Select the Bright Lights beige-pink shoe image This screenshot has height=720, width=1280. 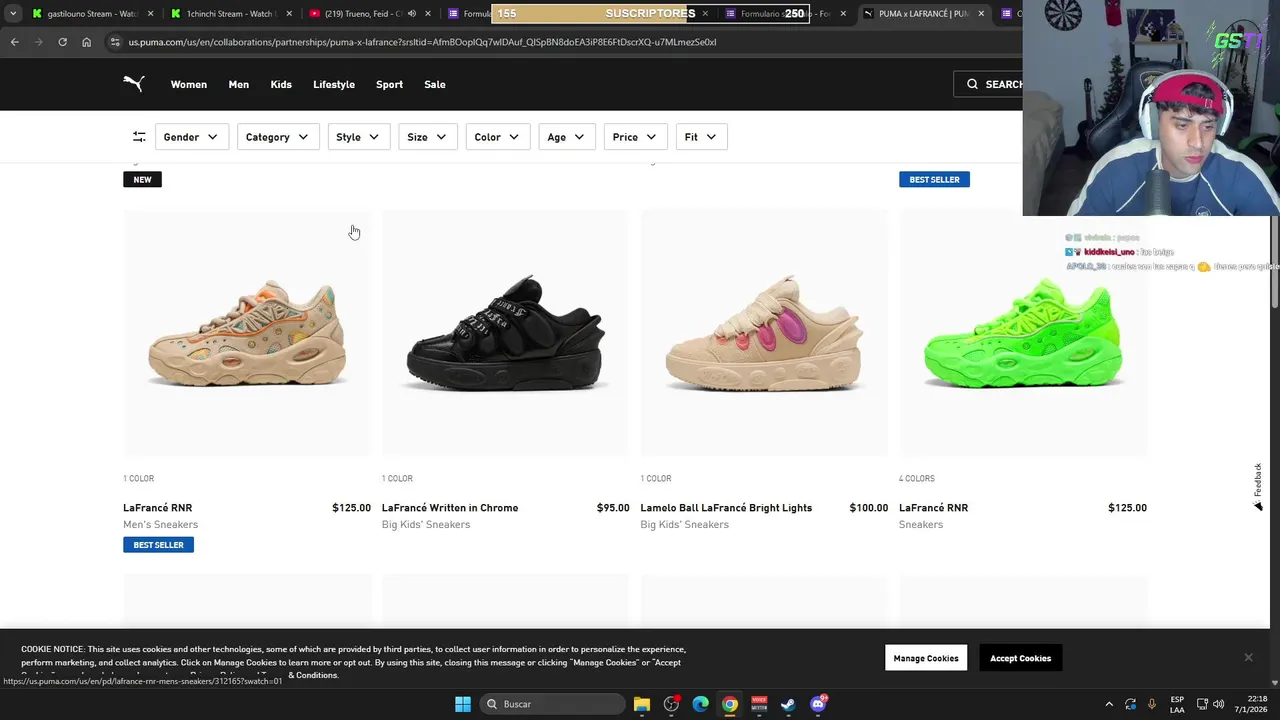coord(764,333)
